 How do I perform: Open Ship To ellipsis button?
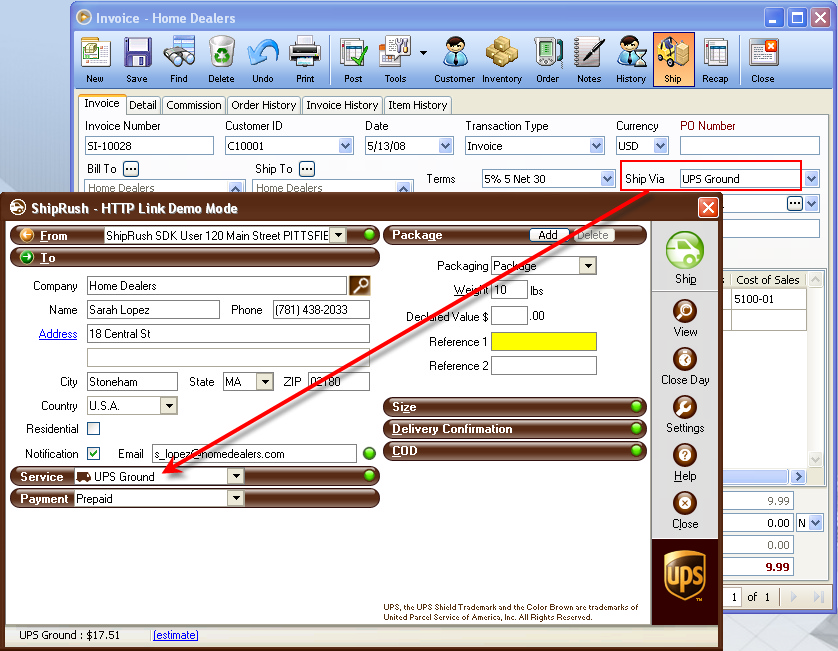(x=307, y=169)
